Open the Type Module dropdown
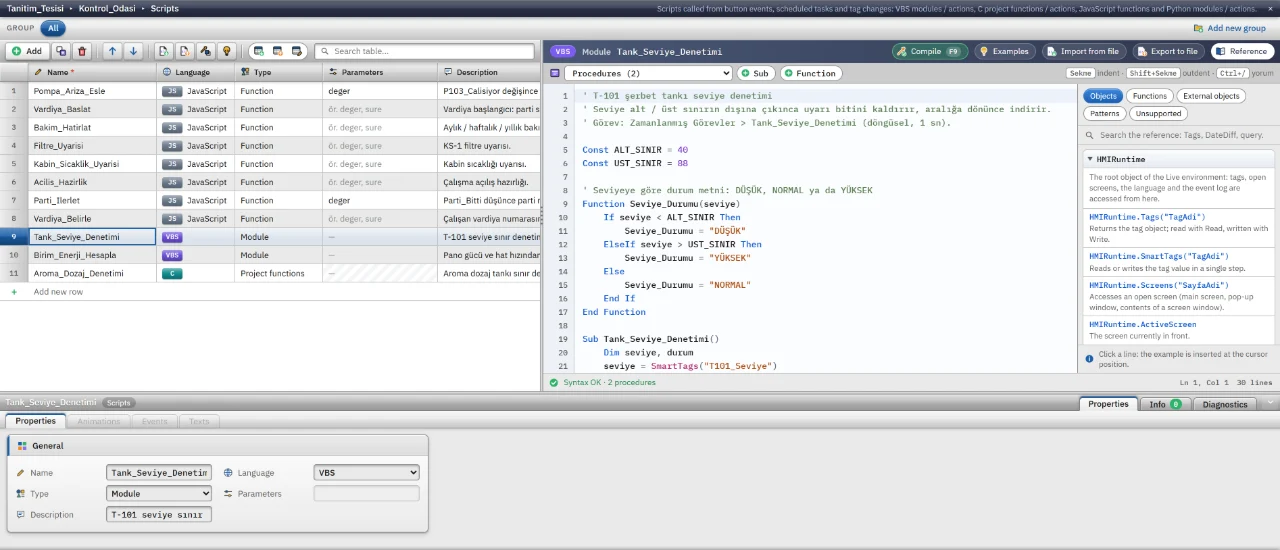 [159, 494]
